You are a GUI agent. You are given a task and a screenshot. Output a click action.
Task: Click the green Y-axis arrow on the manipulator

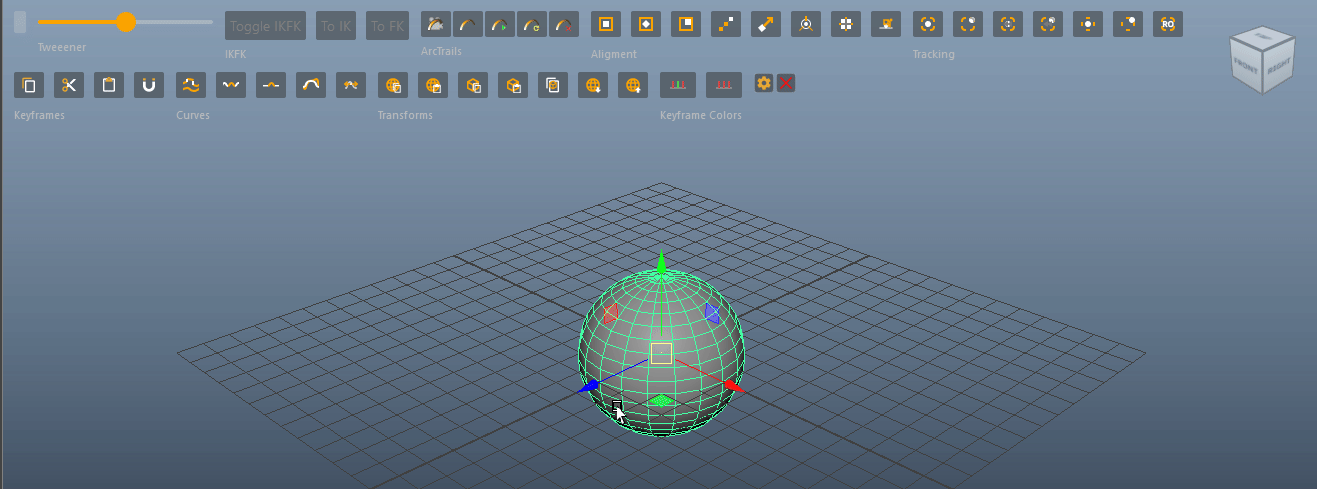[x=660, y=263]
